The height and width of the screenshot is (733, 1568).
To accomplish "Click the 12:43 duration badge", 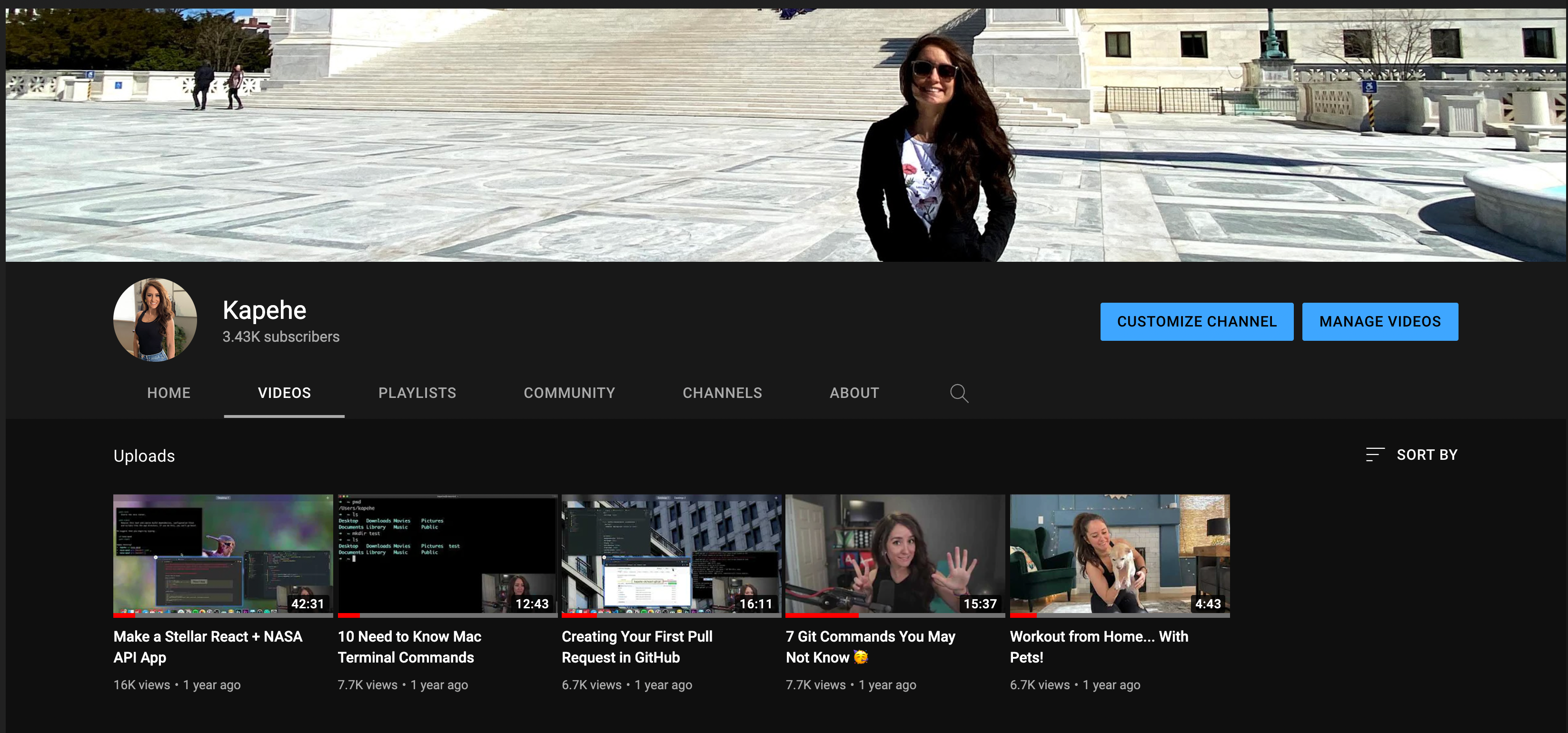I will 532,604.
